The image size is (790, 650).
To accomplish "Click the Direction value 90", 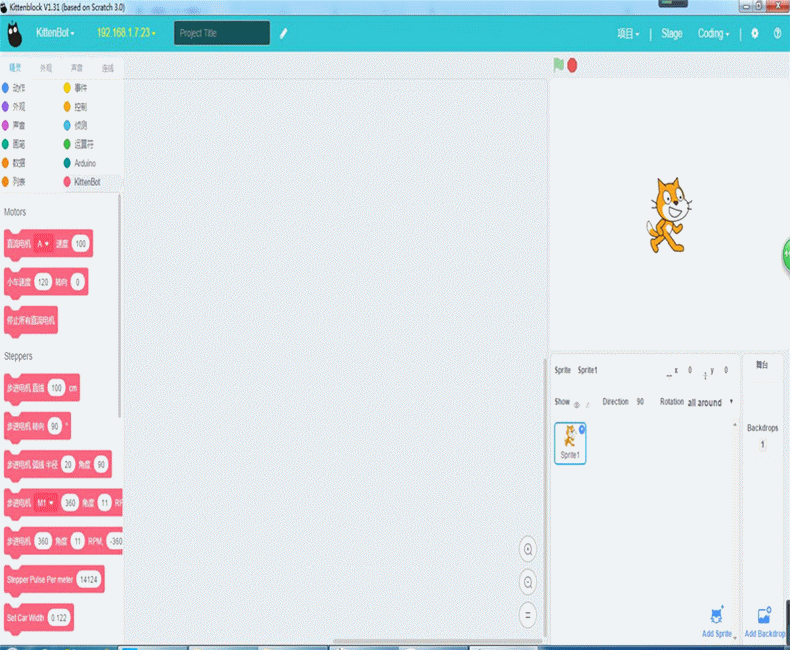I will (640, 402).
